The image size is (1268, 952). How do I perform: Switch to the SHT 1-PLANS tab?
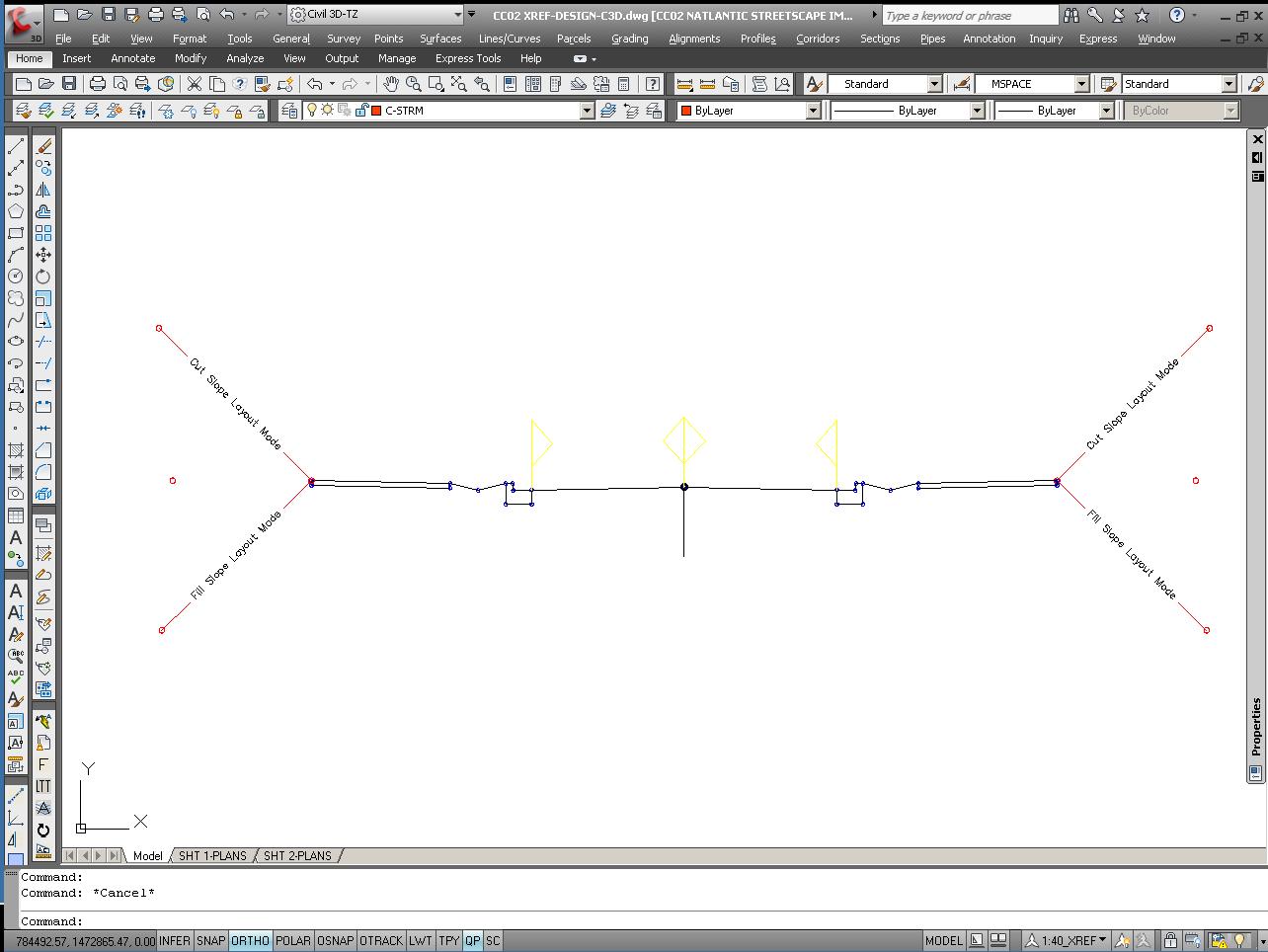[213, 855]
